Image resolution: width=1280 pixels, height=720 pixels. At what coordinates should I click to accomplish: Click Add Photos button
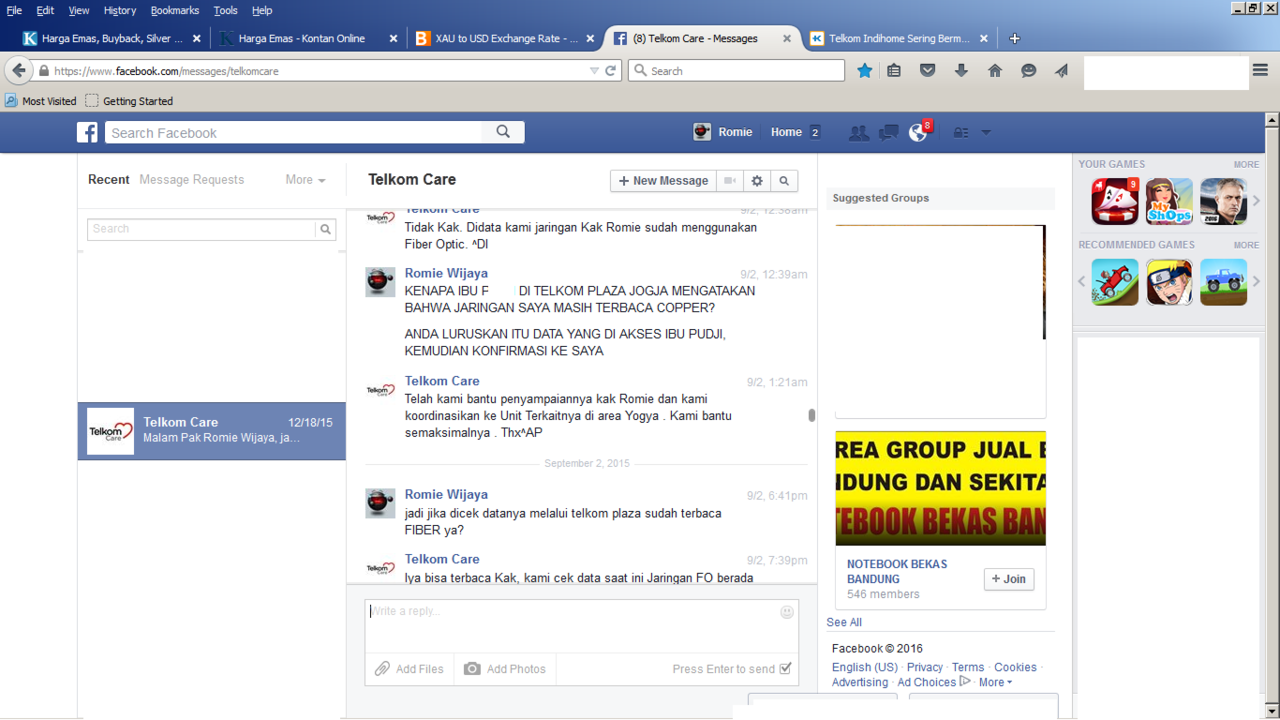click(505, 669)
